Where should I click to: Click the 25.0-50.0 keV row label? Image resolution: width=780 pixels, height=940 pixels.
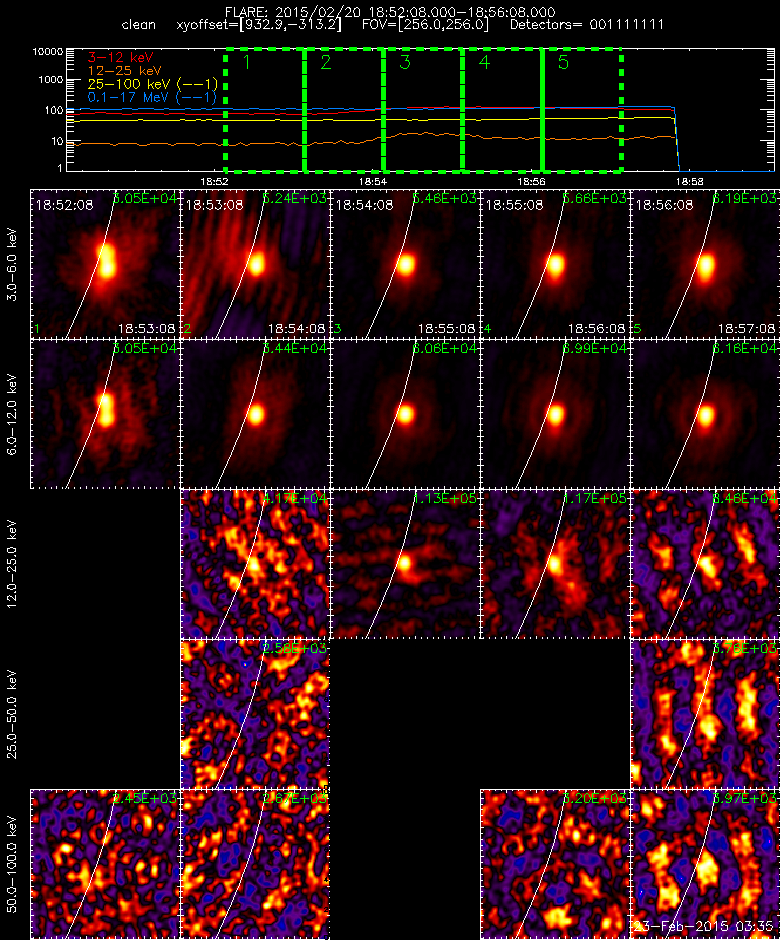12,714
